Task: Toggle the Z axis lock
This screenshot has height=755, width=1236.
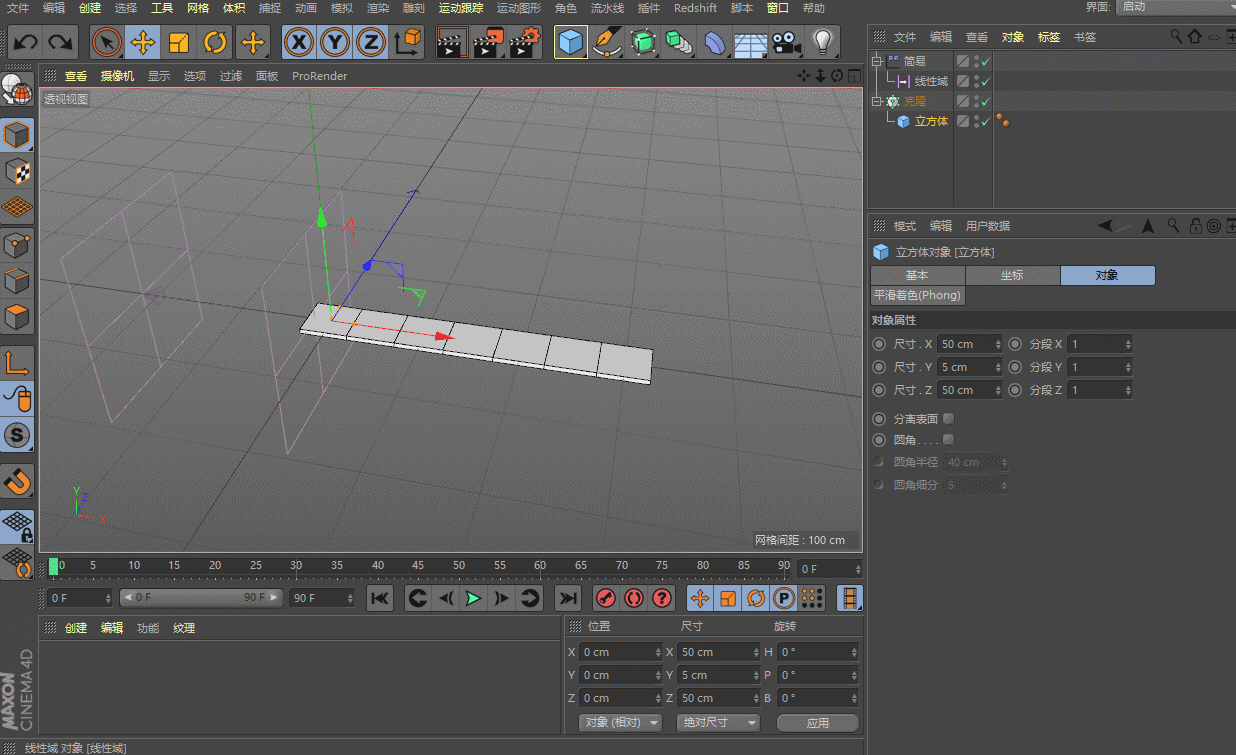Action: 371,42
